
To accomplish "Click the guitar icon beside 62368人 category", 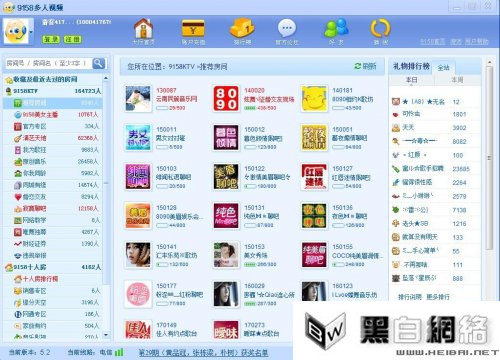I will [18, 138].
